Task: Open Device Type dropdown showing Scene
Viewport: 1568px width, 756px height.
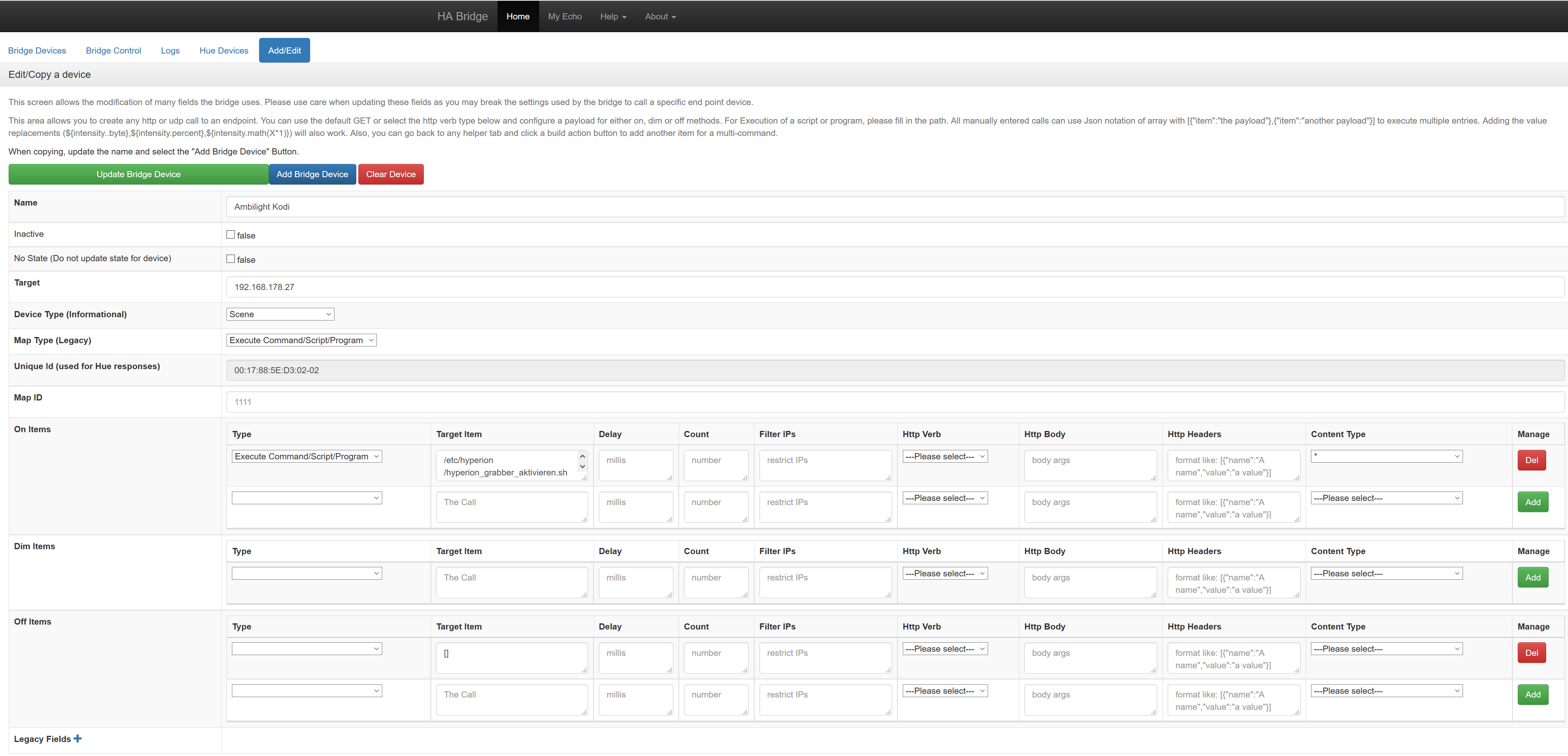Action: click(280, 314)
